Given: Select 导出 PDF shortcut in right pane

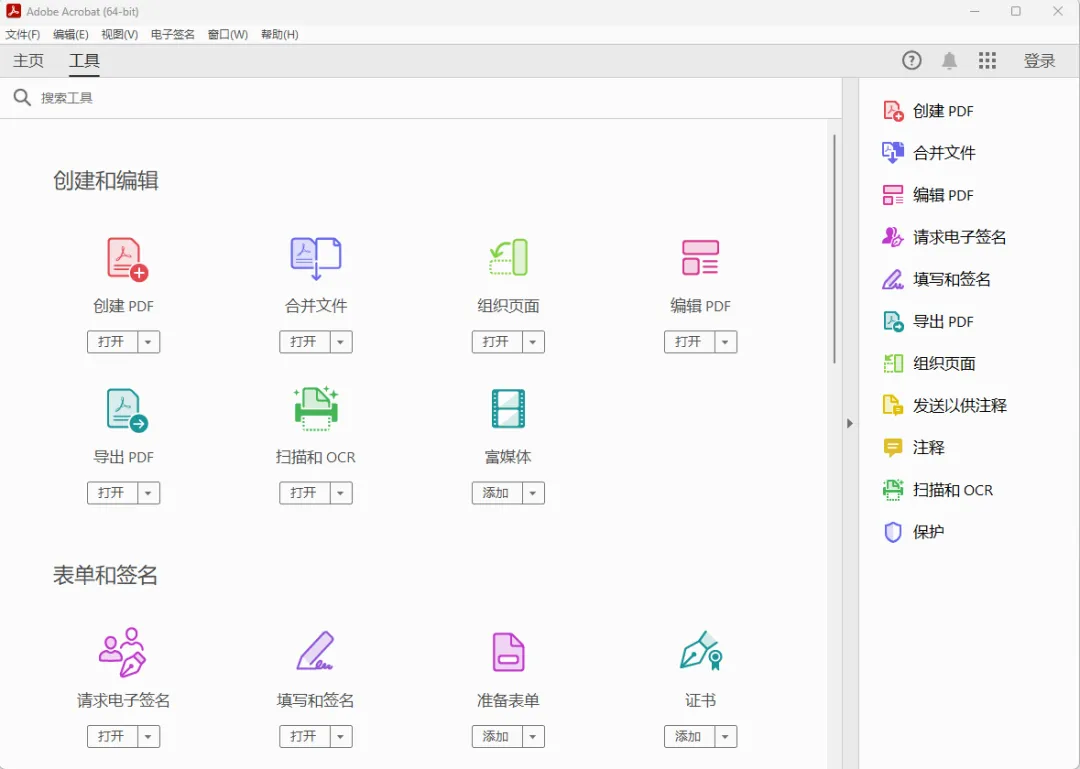Looking at the screenshot, I should [x=928, y=321].
